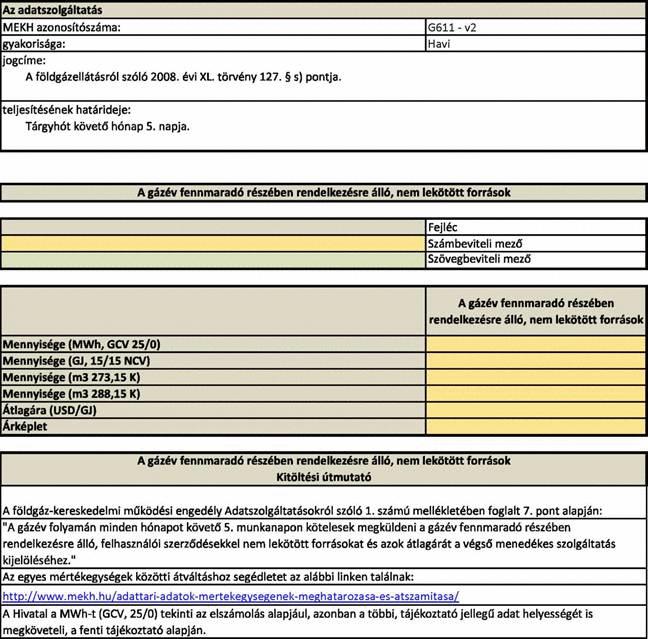The image size is (648, 639).
Task: Click the Árképlet input cell
Action: [x=536, y=426]
